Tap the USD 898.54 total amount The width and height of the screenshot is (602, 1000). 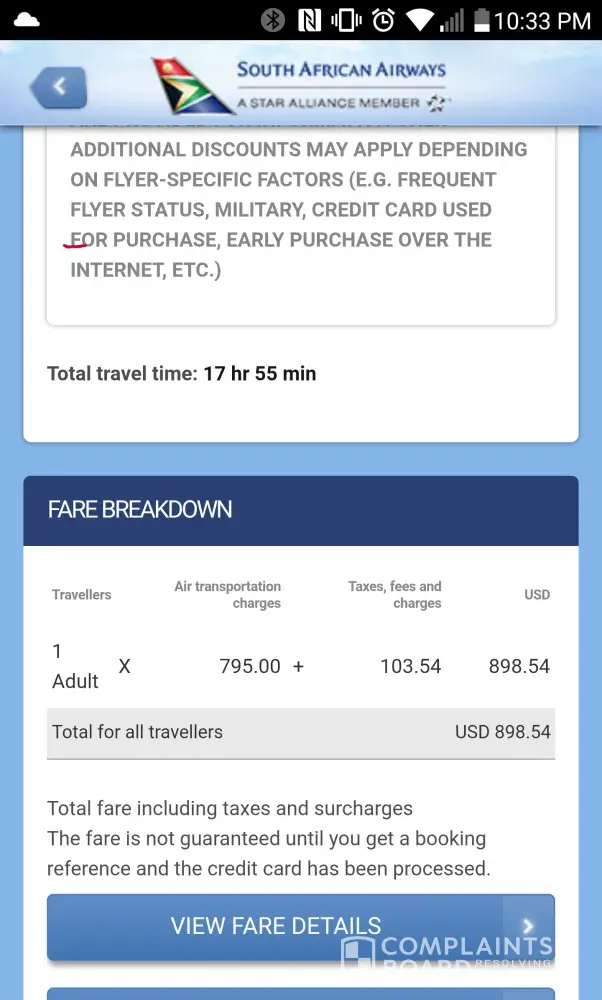(x=502, y=732)
